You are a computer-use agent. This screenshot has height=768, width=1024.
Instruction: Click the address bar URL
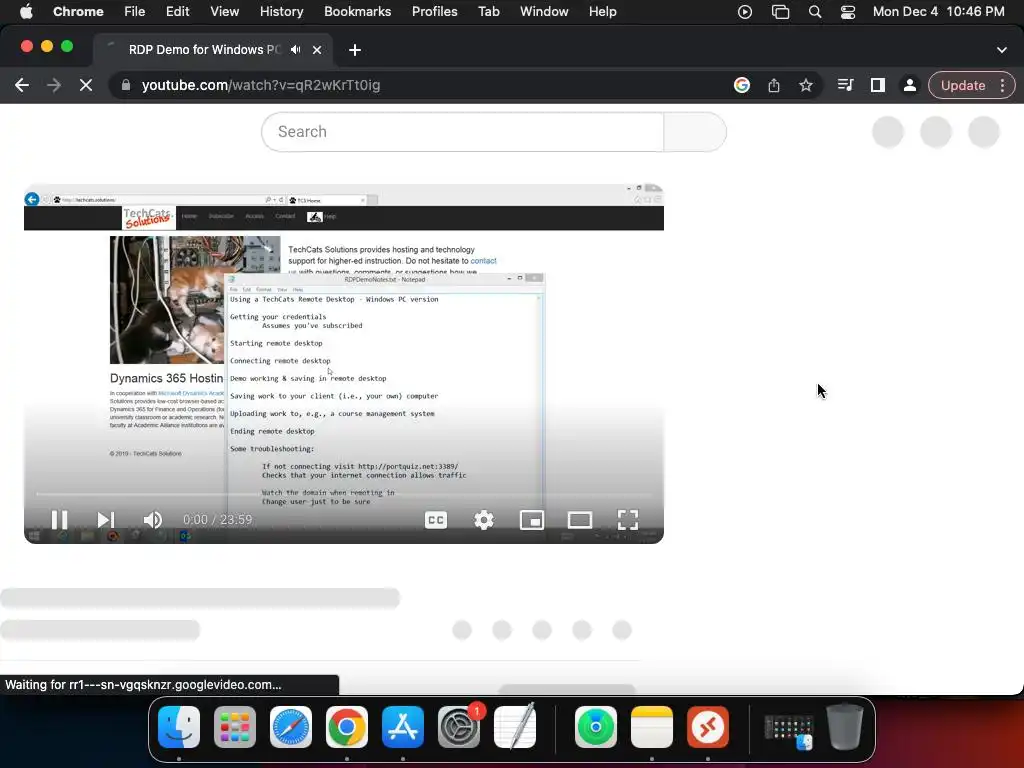pyautogui.click(x=261, y=86)
